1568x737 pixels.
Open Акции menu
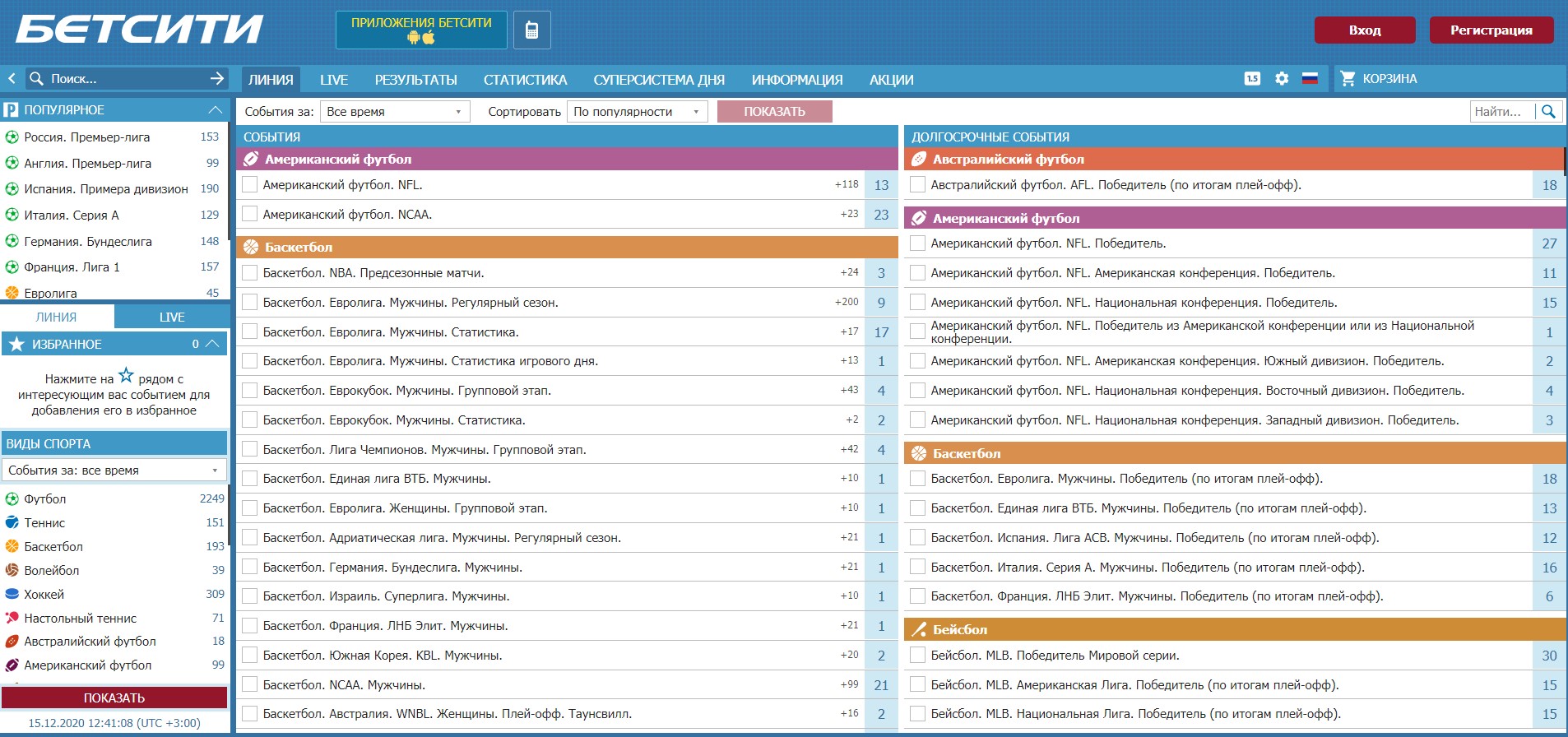(892, 79)
